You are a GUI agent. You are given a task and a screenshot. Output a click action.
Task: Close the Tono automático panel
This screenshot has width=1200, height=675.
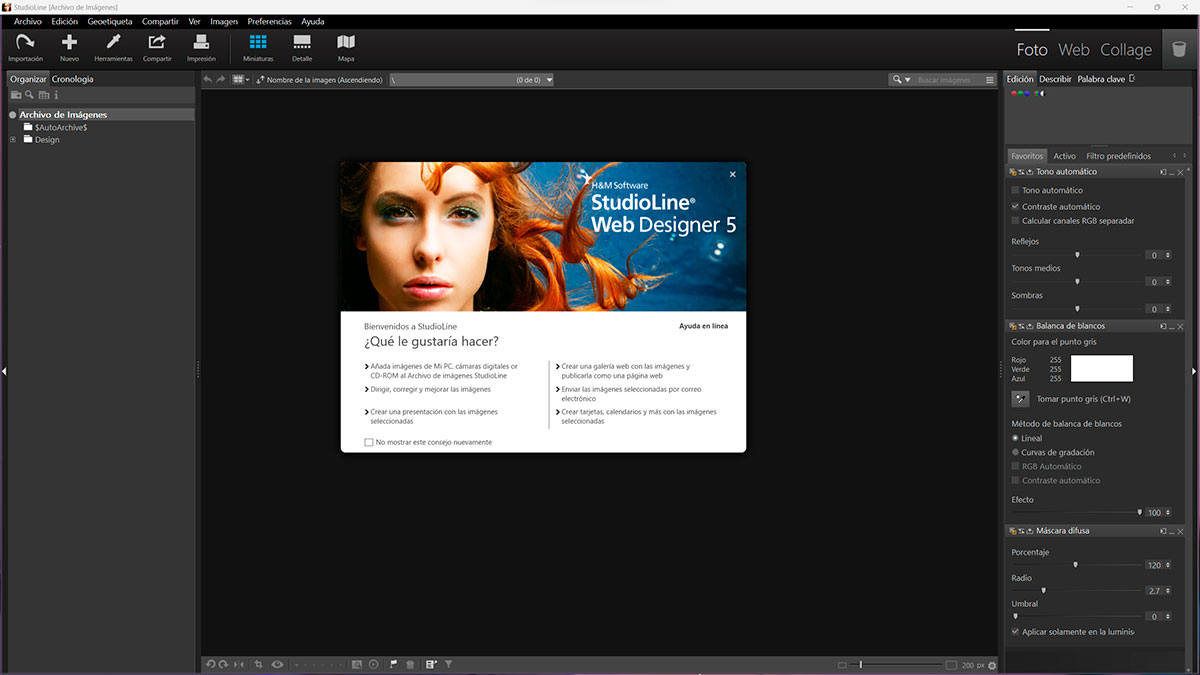coord(1181,172)
